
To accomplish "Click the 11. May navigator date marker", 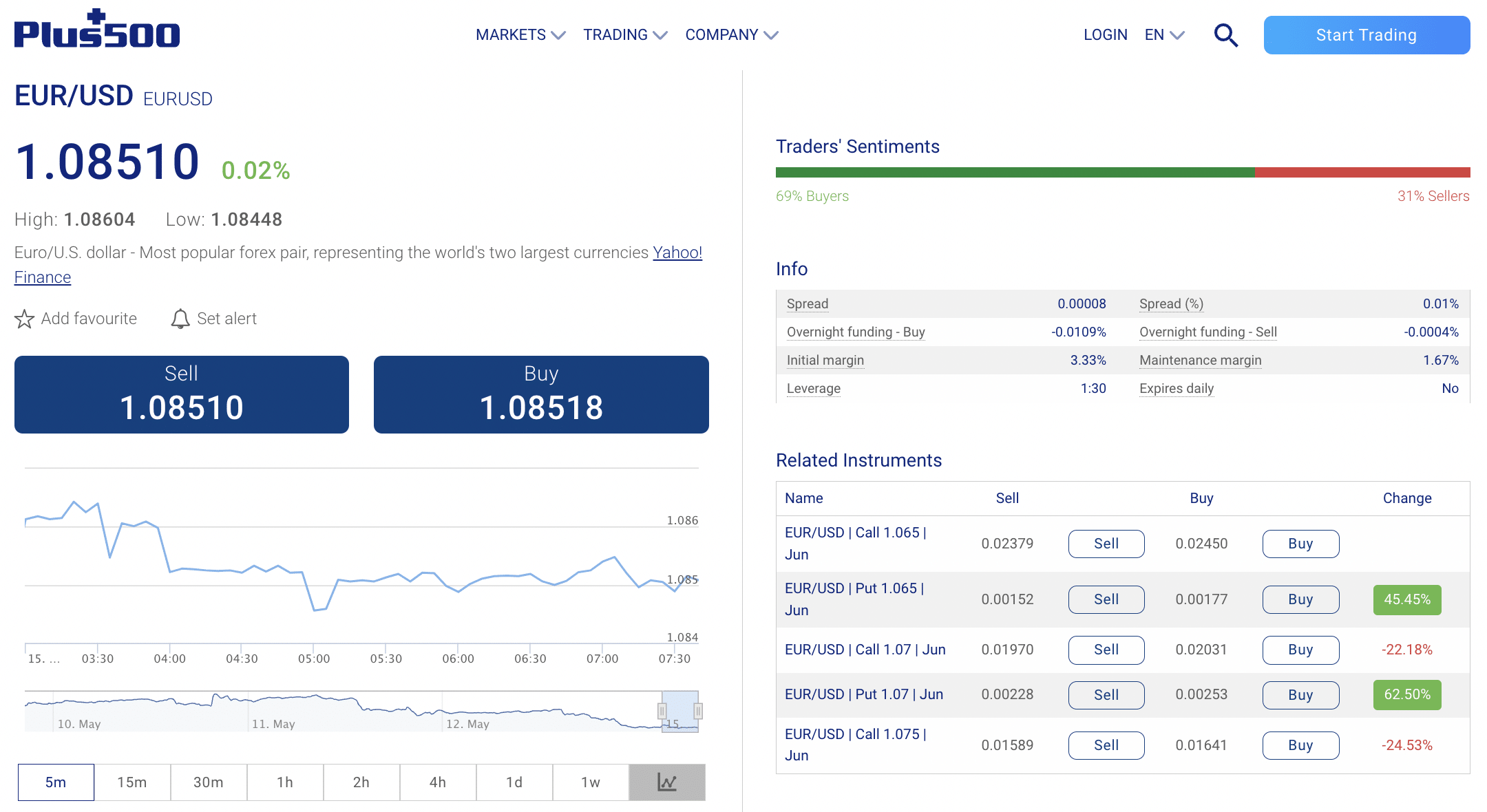I will pos(273,724).
